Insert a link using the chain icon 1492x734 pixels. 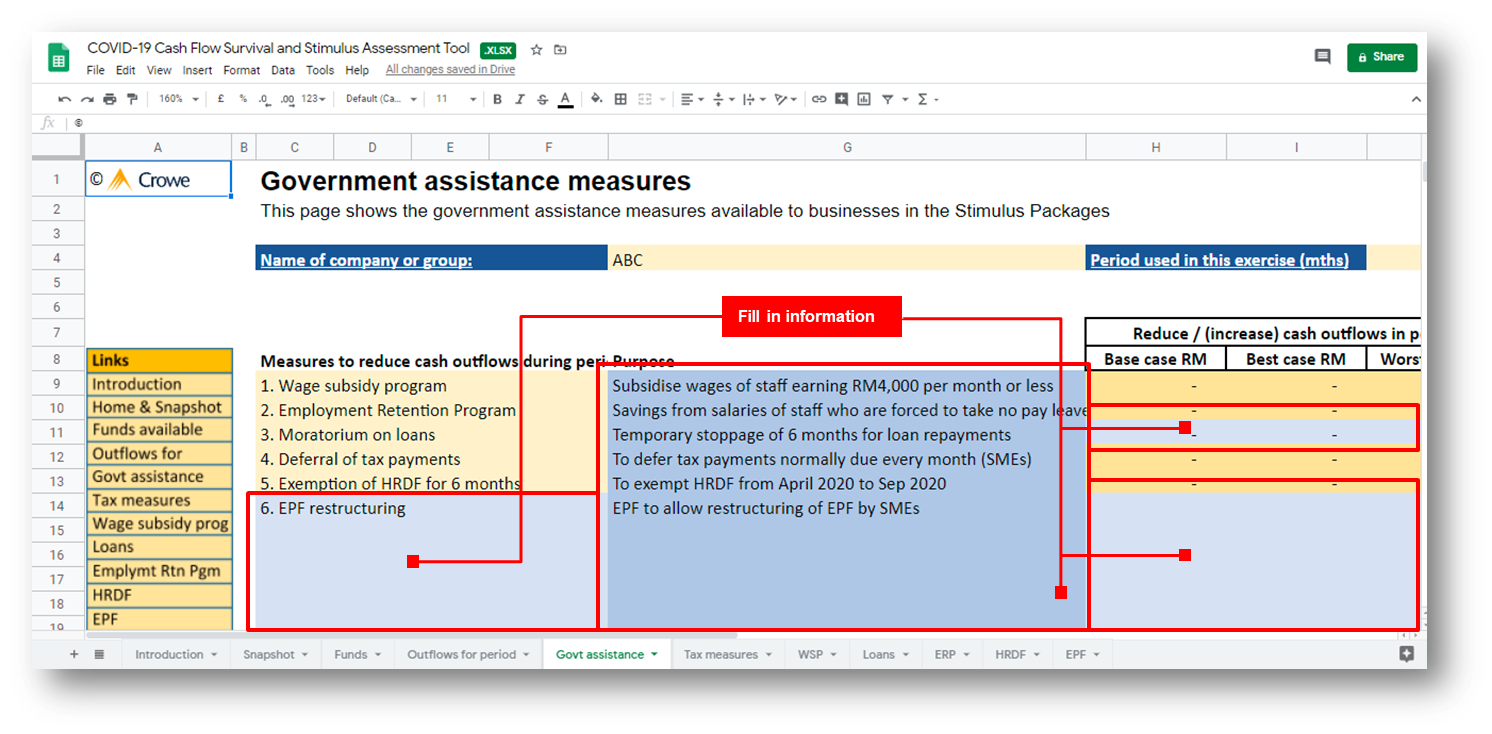[x=819, y=99]
